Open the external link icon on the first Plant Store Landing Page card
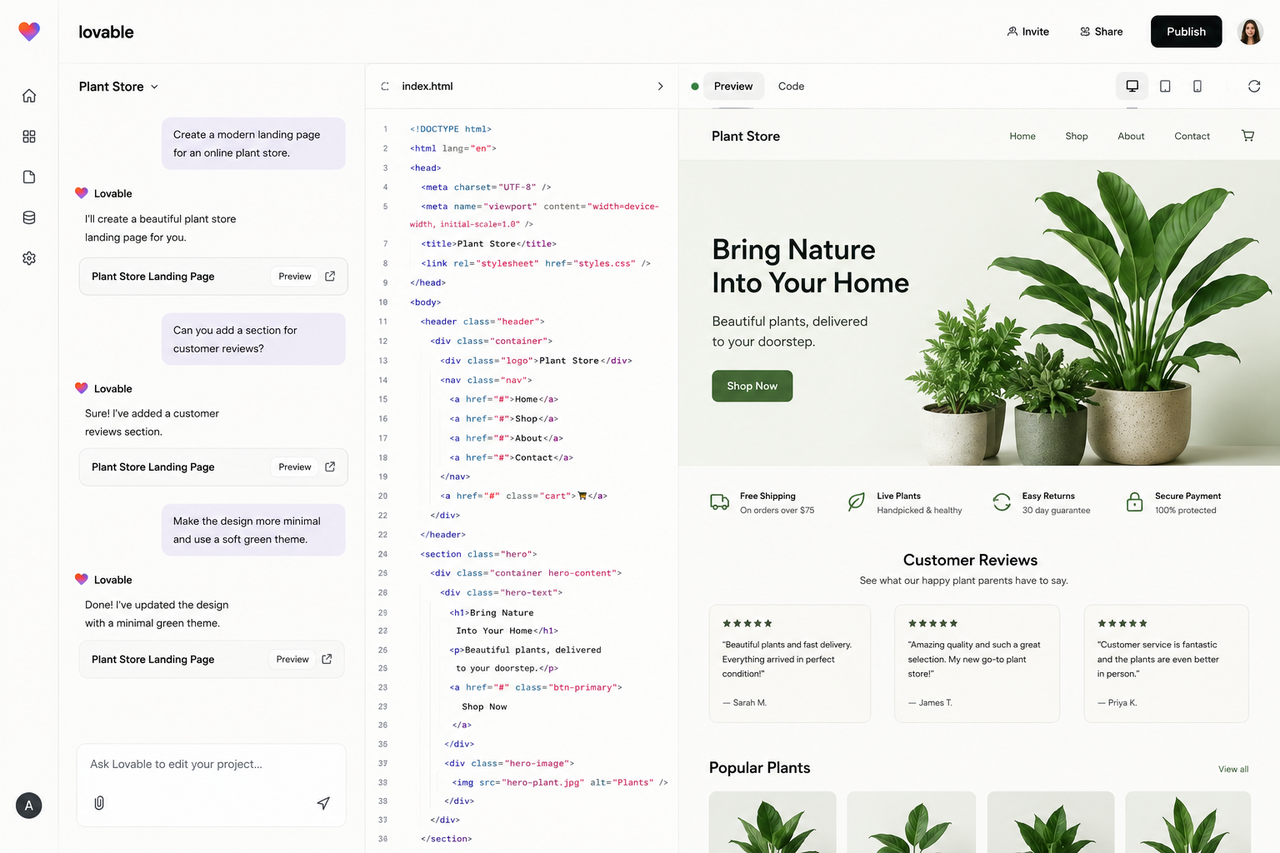 [x=330, y=276]
